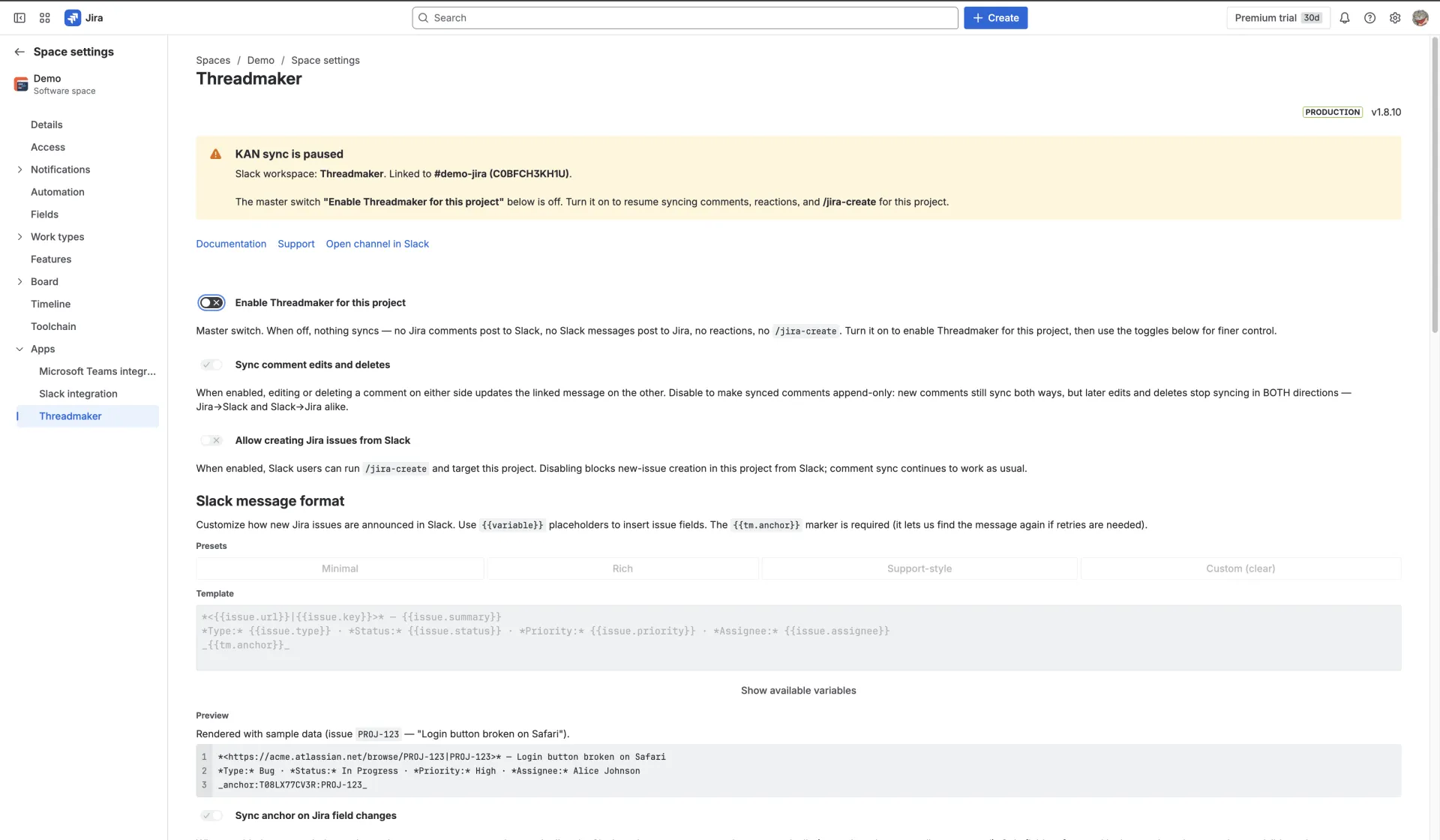Choose the Custom (clear) preset

[x=1240, y=569]
